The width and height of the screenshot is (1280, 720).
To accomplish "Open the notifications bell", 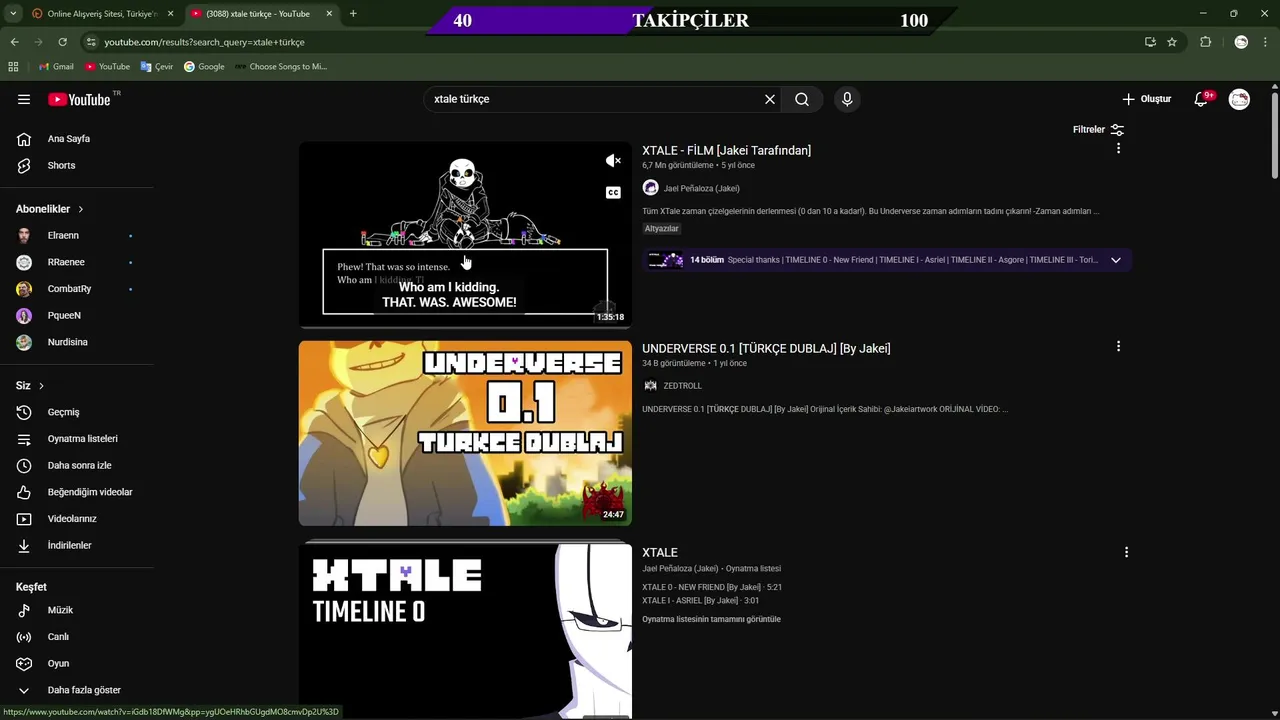I will point(1202,99).
